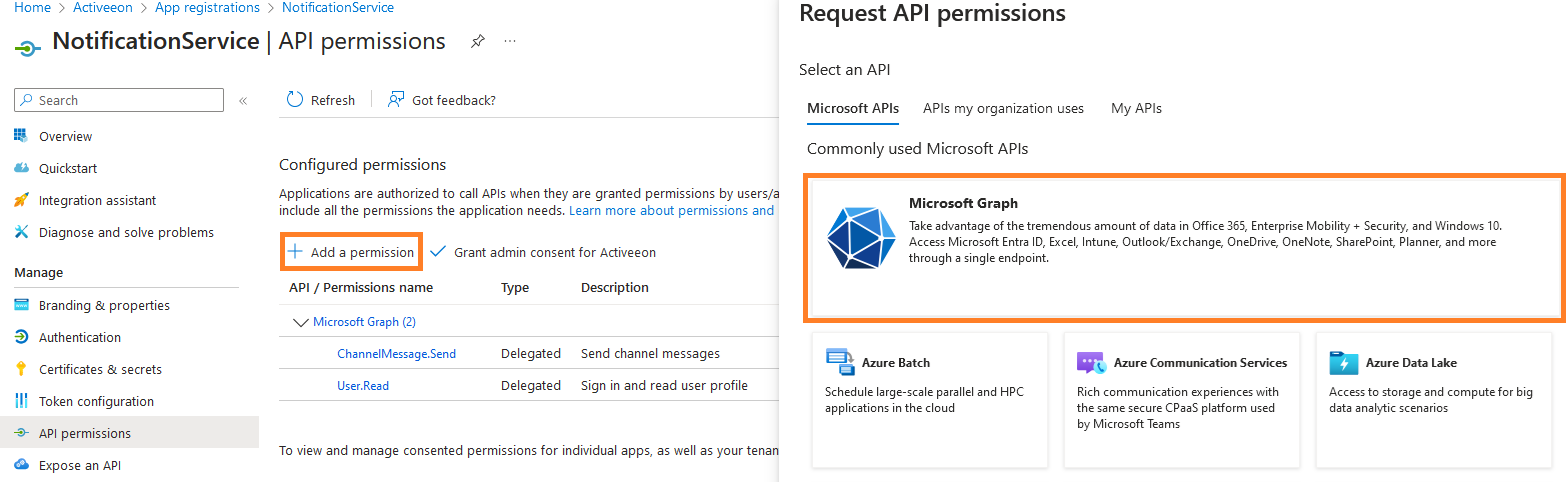
Task: Click Grant admin consent for Activeeon
Action: tap(543, 252)
